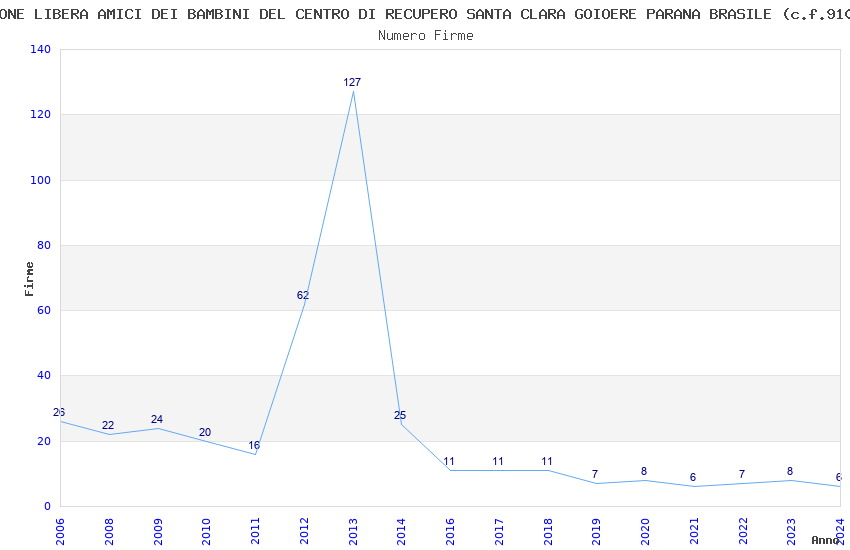Image resolution: width=850 pixels, height=550 pixels.
Task: Click the x-axis year label 2017
Action: tap(499, 532)
